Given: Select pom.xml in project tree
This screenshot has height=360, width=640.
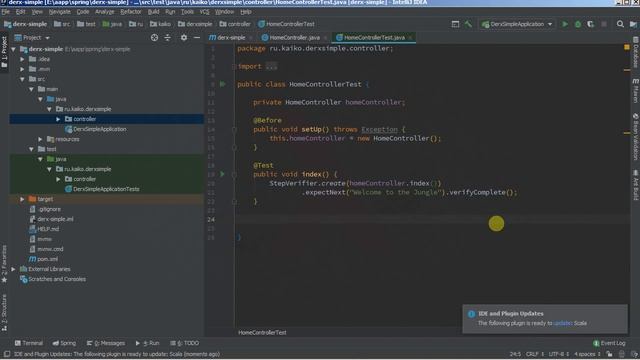Looking at the screenshot, I should click(47, 259).
